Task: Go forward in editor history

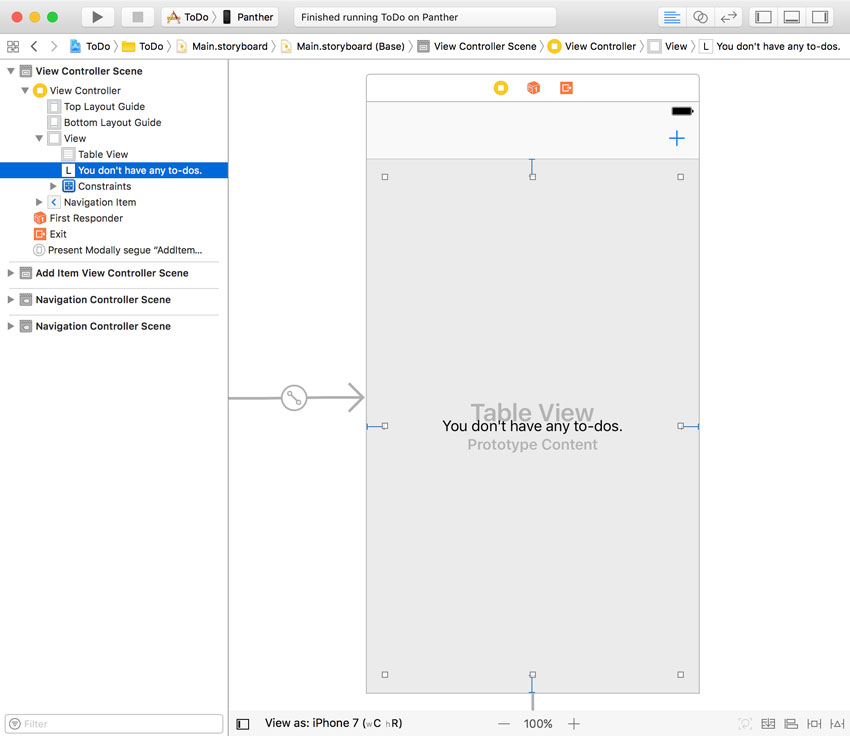Action: pos(54,47)
